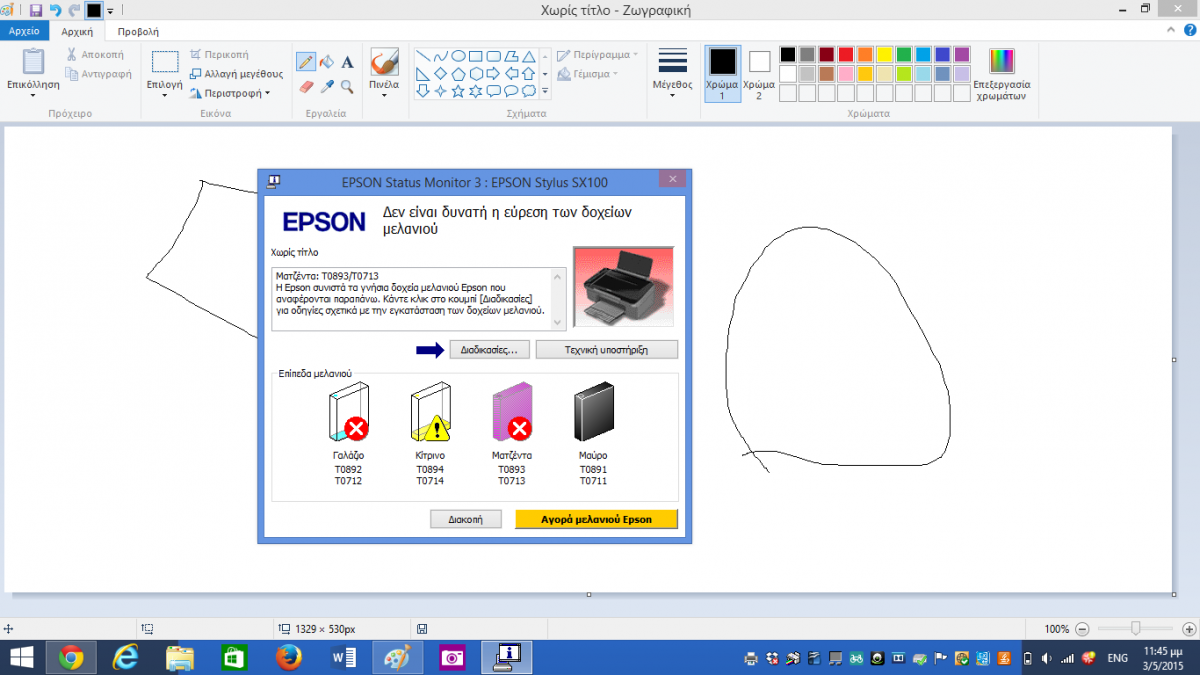The image size is (1200, 675).
Task: Choose the Five-point star shape
Action: click(x=458, y=91)
